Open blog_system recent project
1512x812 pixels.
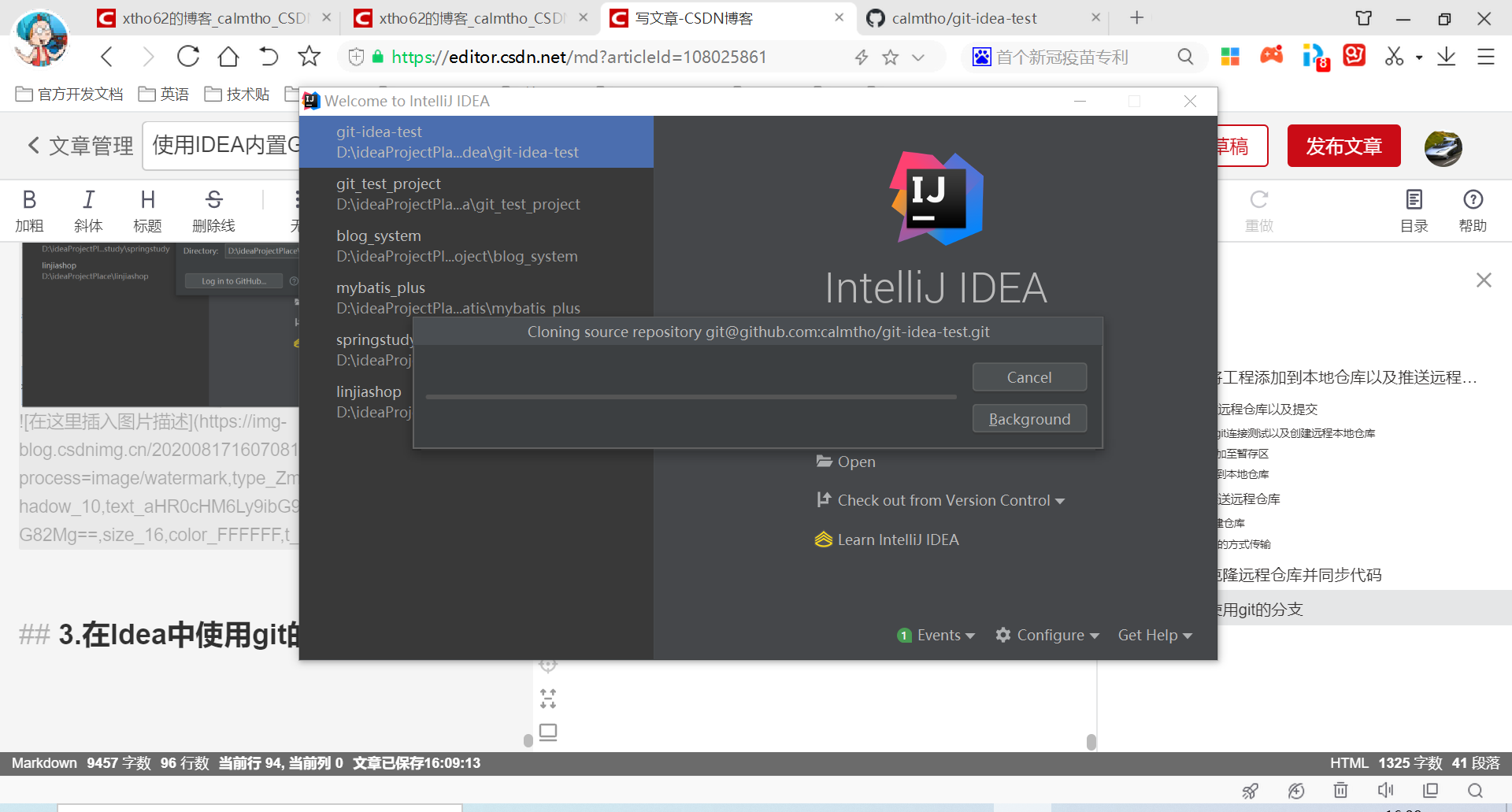click(x=476, y=246)
